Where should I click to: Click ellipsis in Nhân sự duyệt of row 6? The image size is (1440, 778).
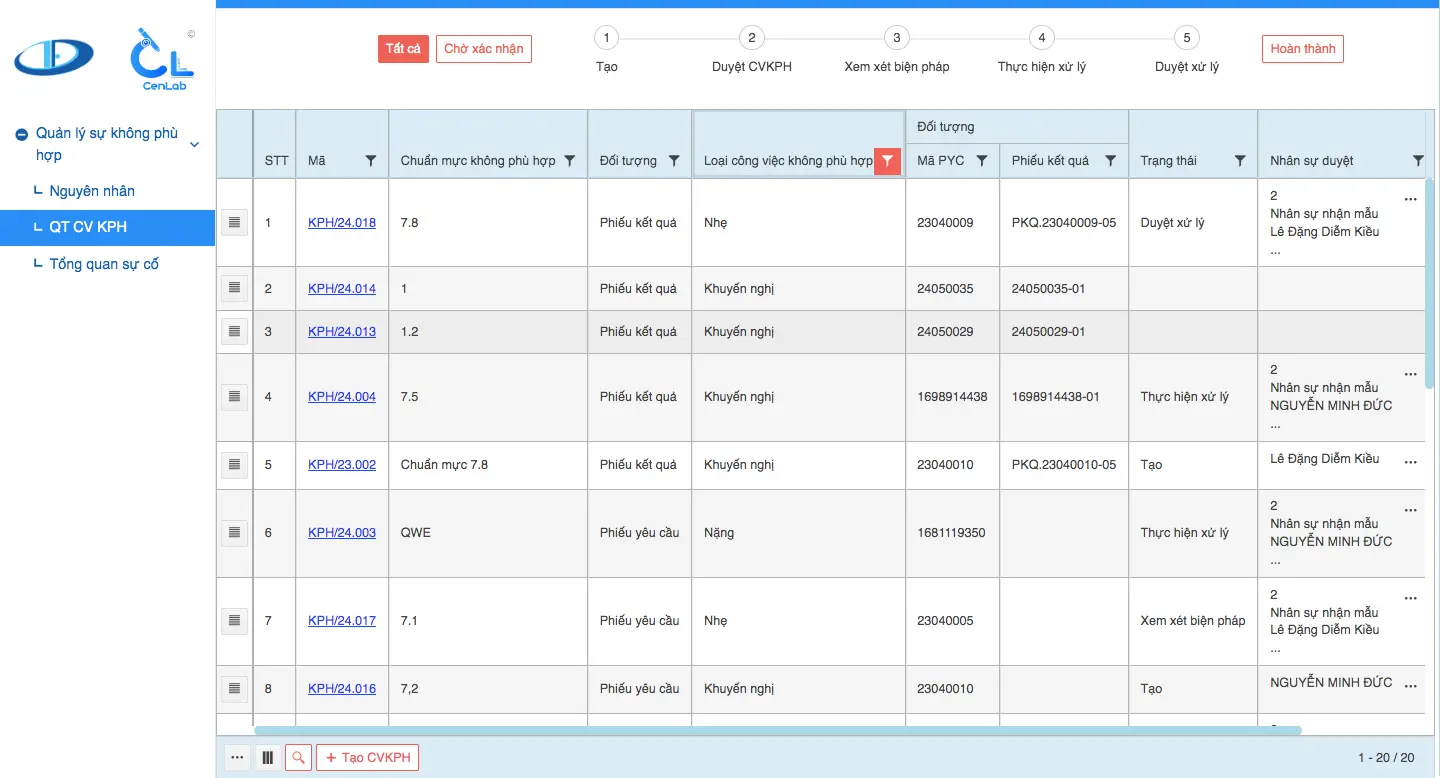pos(1411,510)
